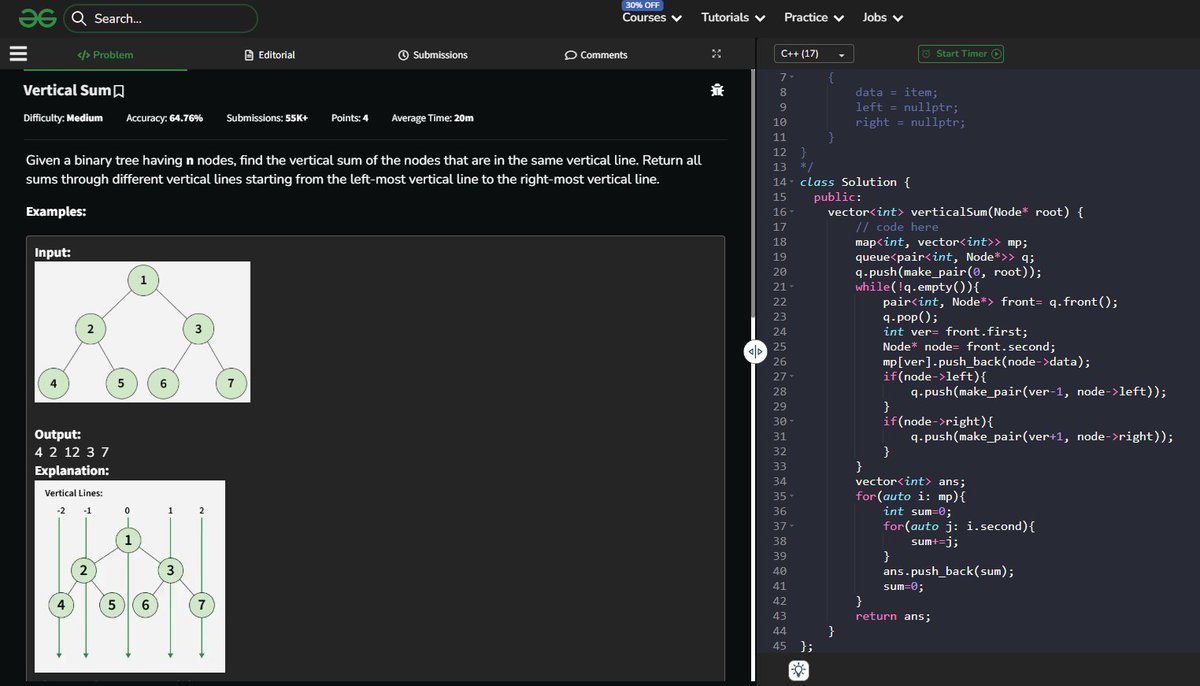Click code line 'q.pop();'

pos(910,317)
